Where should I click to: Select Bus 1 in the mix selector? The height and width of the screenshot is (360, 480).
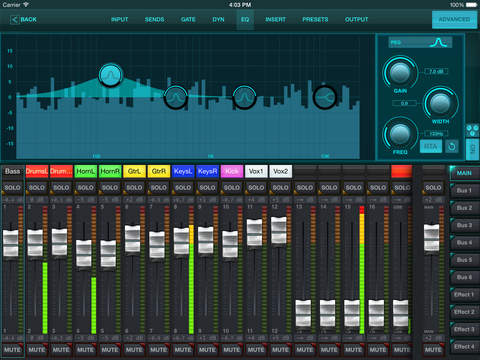[464, 190]
